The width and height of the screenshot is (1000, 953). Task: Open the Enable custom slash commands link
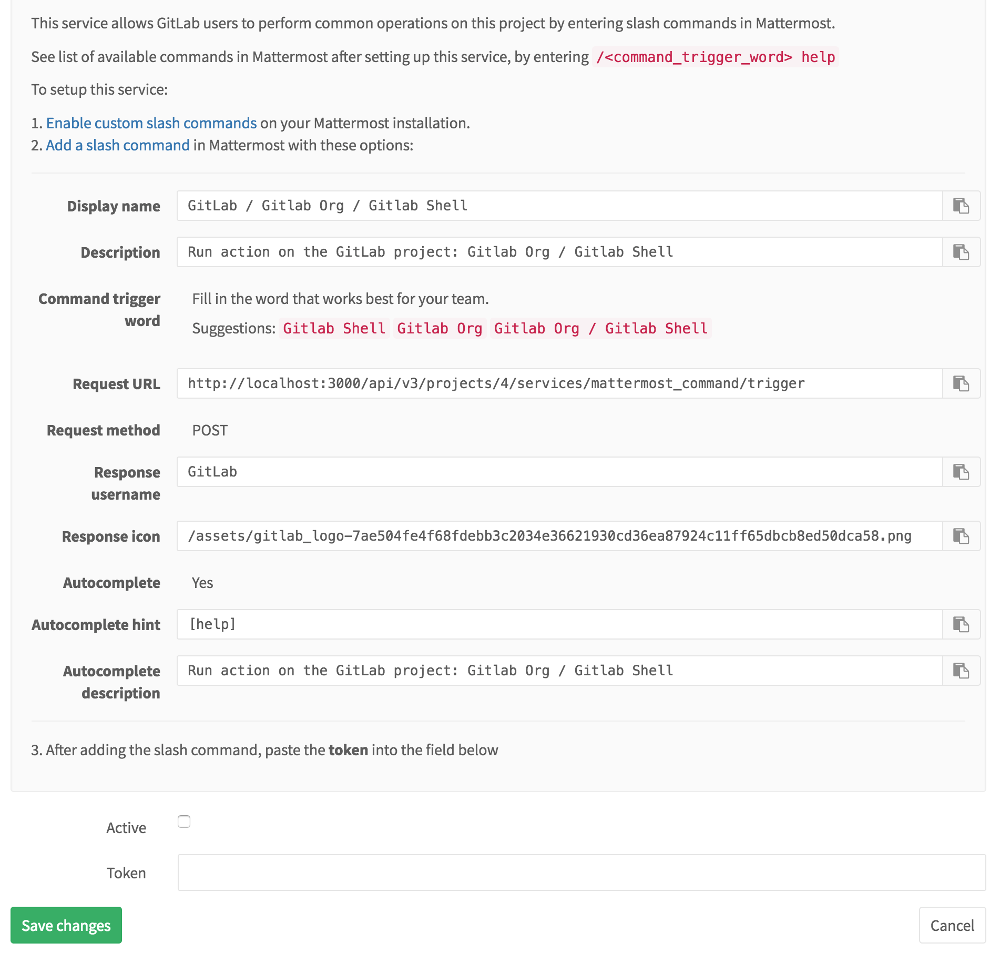pos(151,122)
